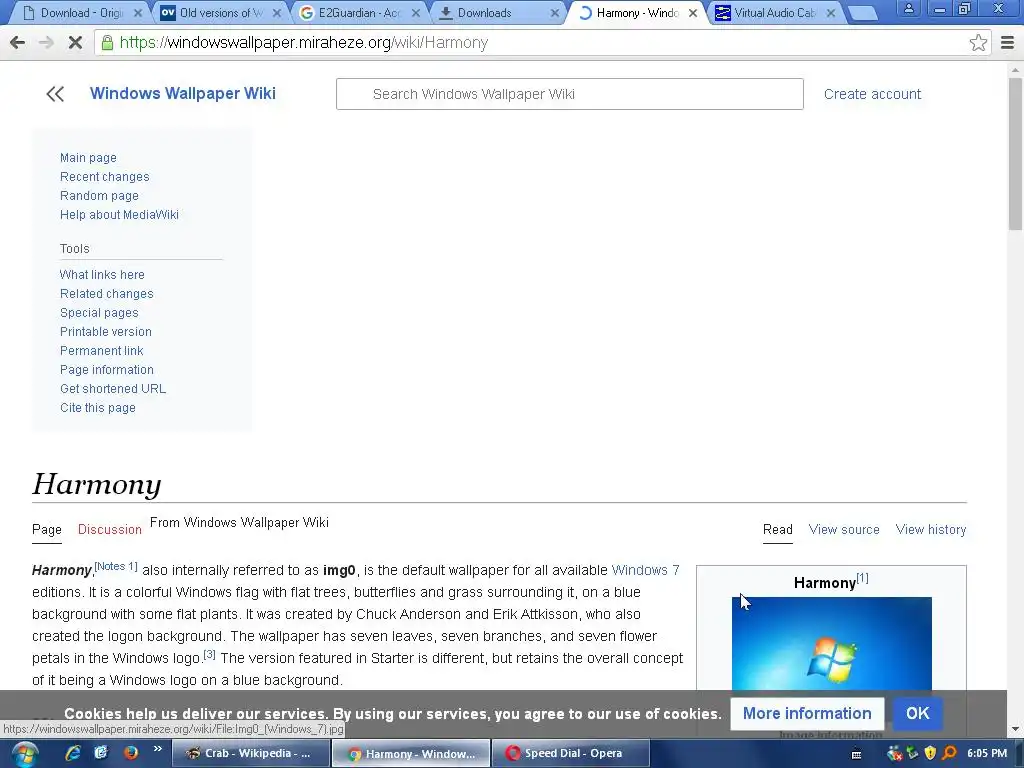The width and height of the screenshot is (1024, 768).
Task: Open Special pages link
Action: point(99,313)
